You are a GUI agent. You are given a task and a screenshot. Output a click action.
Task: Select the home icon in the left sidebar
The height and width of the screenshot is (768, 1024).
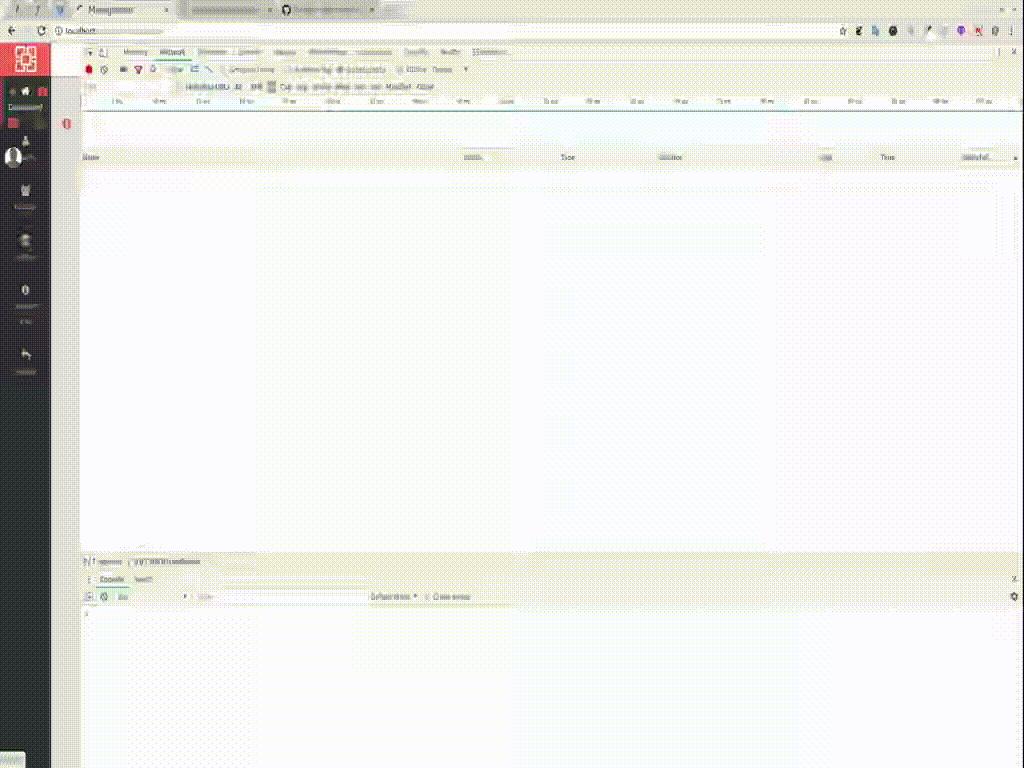pyautogui.click(x=26, y=90)
